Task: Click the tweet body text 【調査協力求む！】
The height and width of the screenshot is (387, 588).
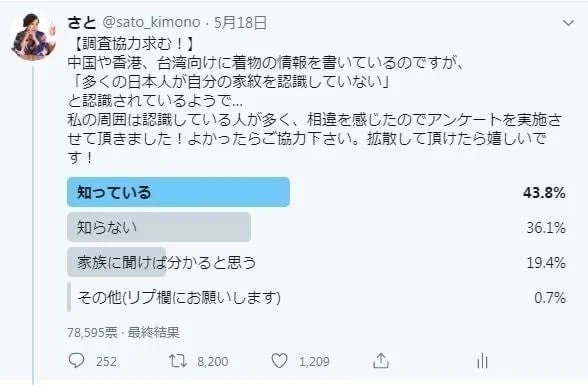Action: [x=131, y=44]
